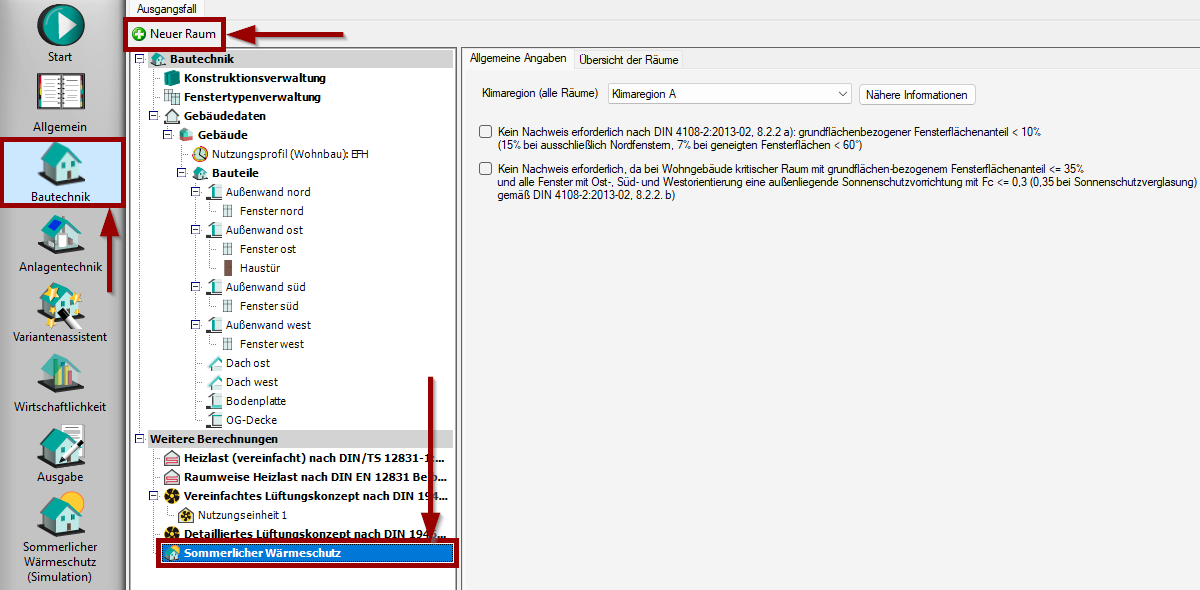Select the Haustür tree item
Screen dimensions: 1200x590
point(260,268)
